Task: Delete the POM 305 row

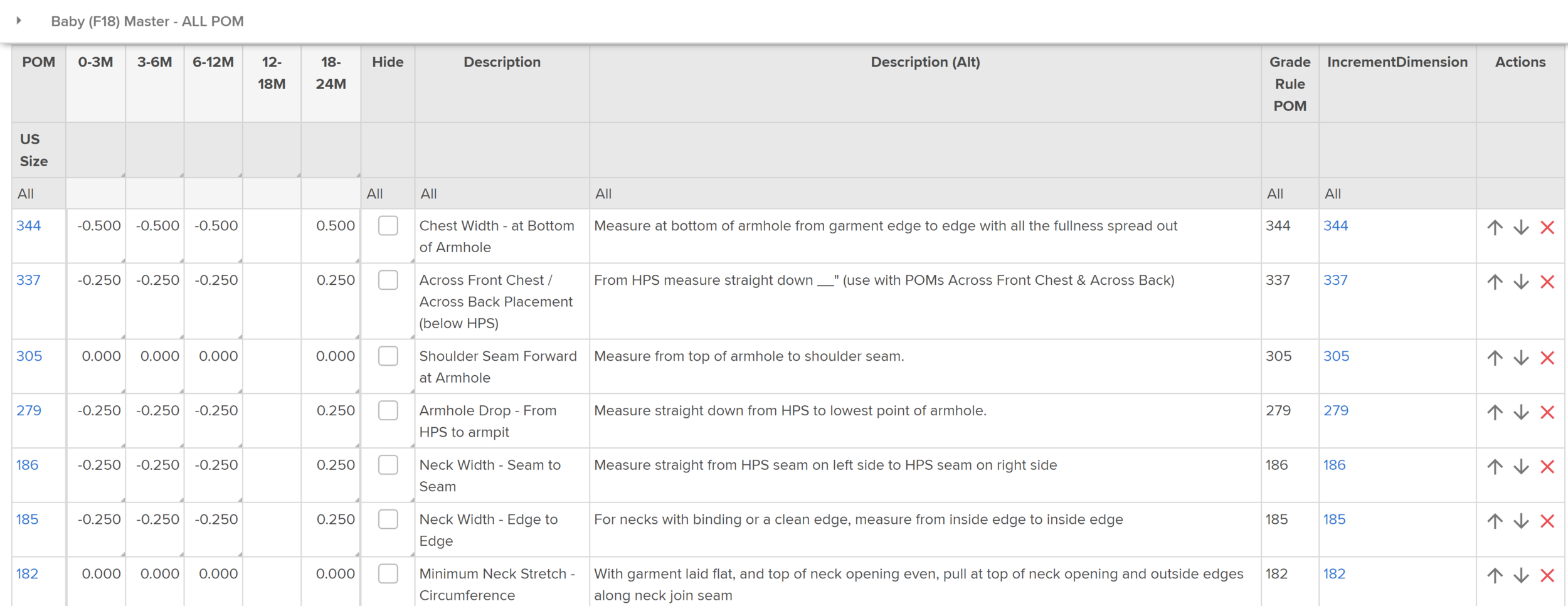Action: pyautogui.click(x=1547, y=358)
